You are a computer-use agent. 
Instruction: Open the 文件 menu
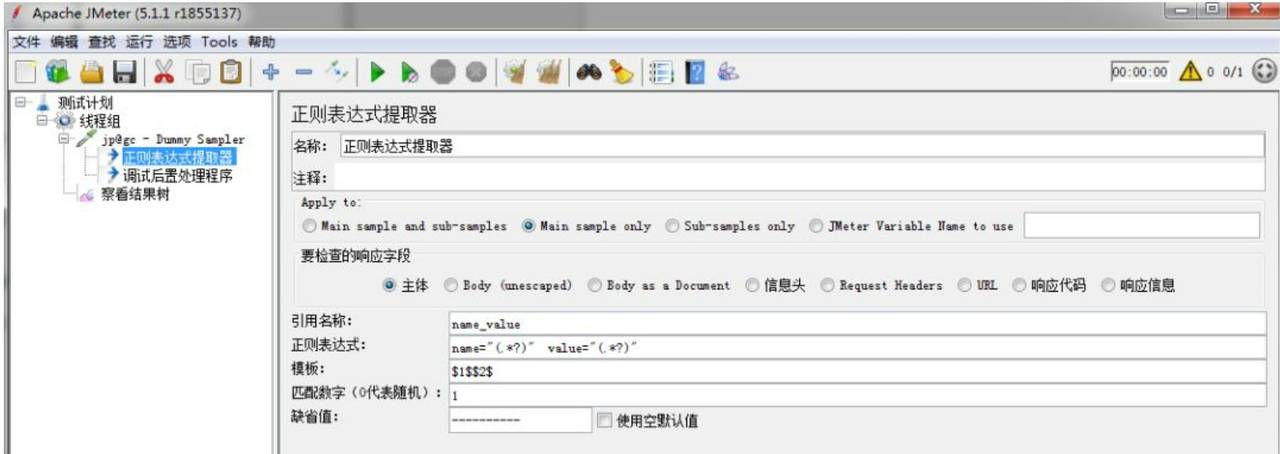click(x=27, y=42)
